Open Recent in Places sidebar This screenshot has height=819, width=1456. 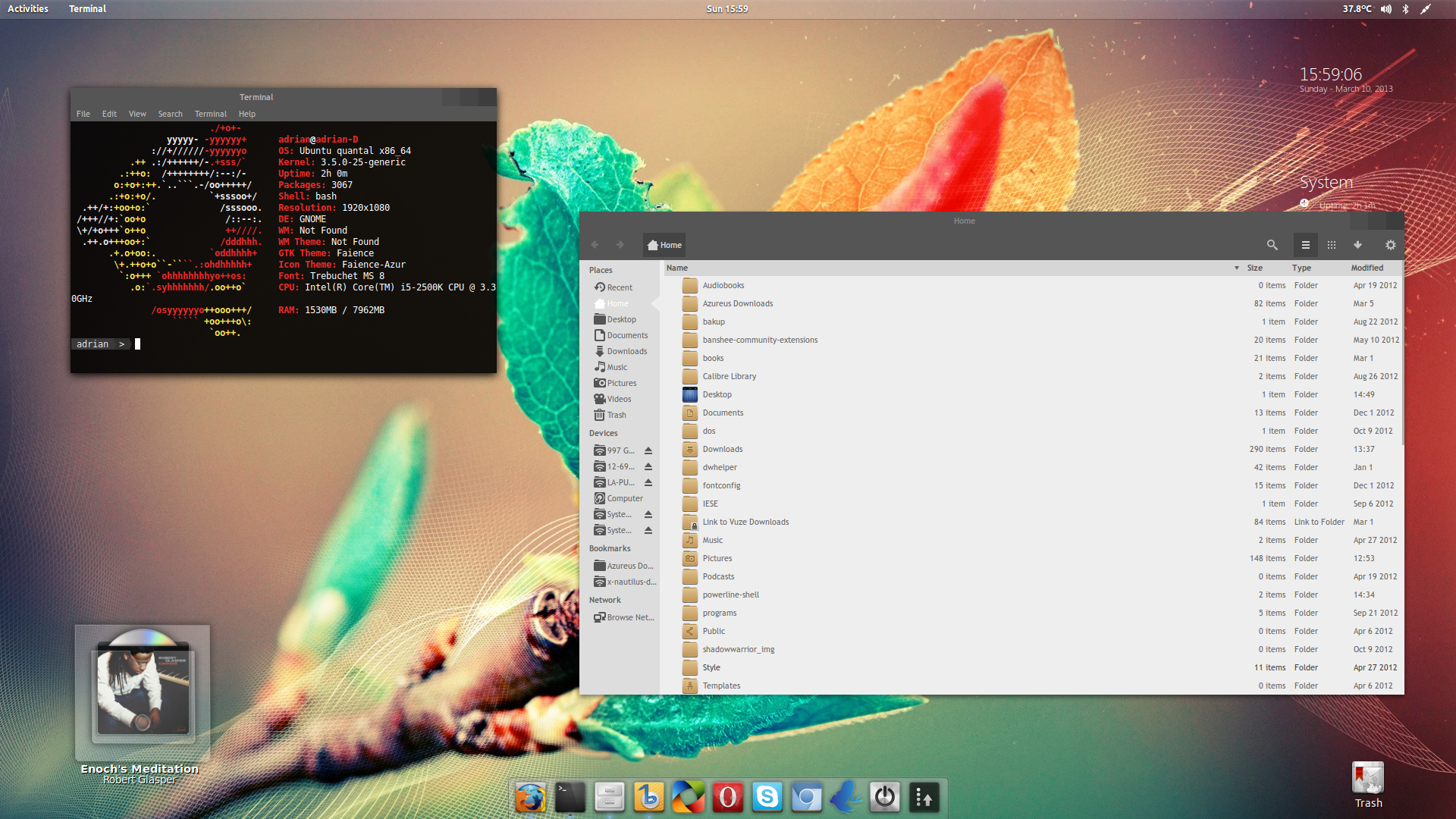pyautogui.click(x=613, y=287)
